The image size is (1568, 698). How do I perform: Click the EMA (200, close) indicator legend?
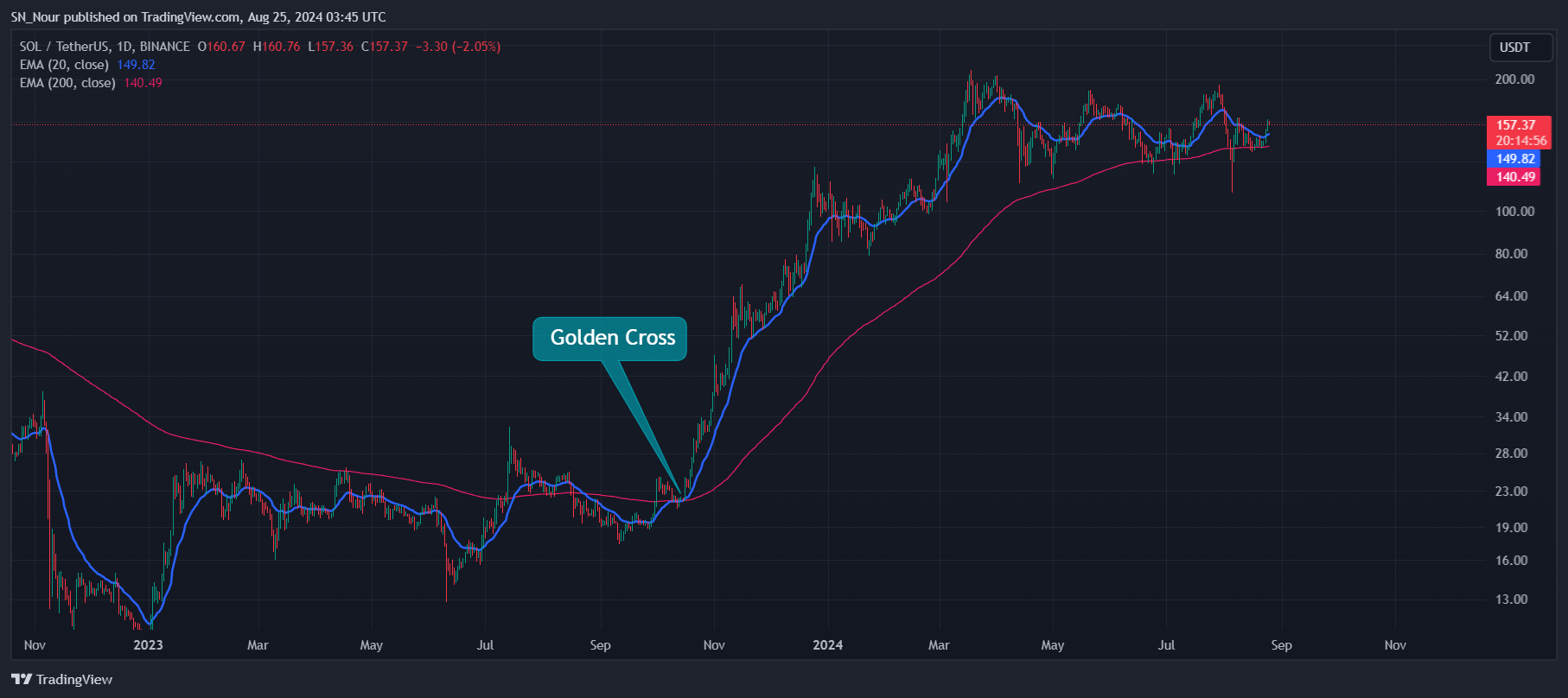tap(67, 83)
